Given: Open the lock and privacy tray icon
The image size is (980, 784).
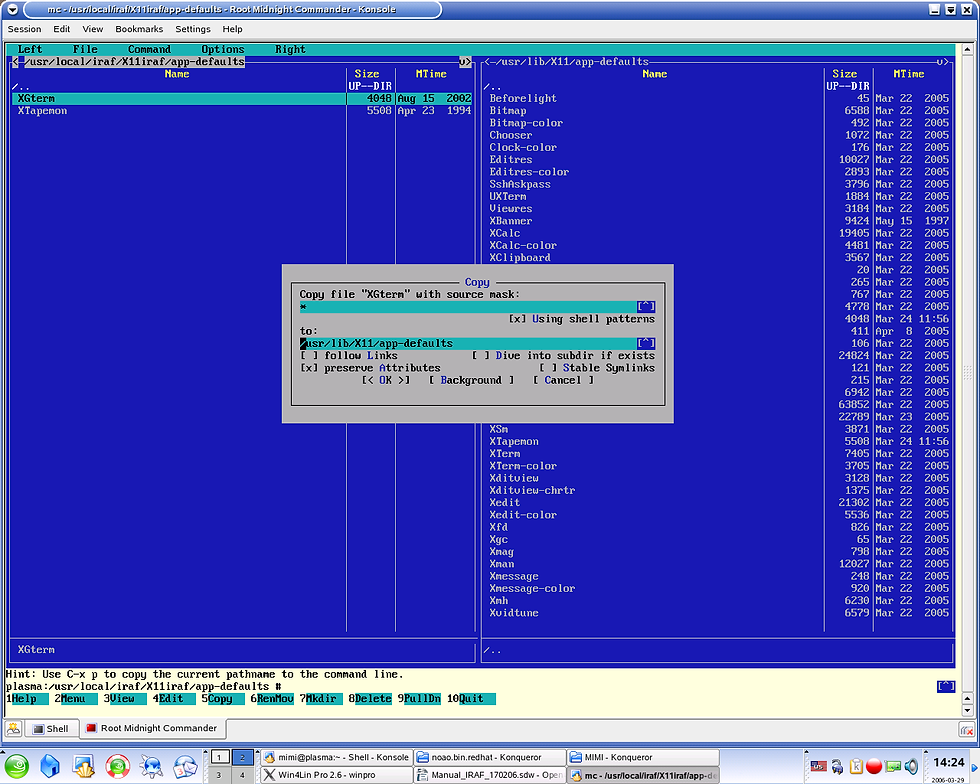Looking at the screenshot, I should pos(838,766).
